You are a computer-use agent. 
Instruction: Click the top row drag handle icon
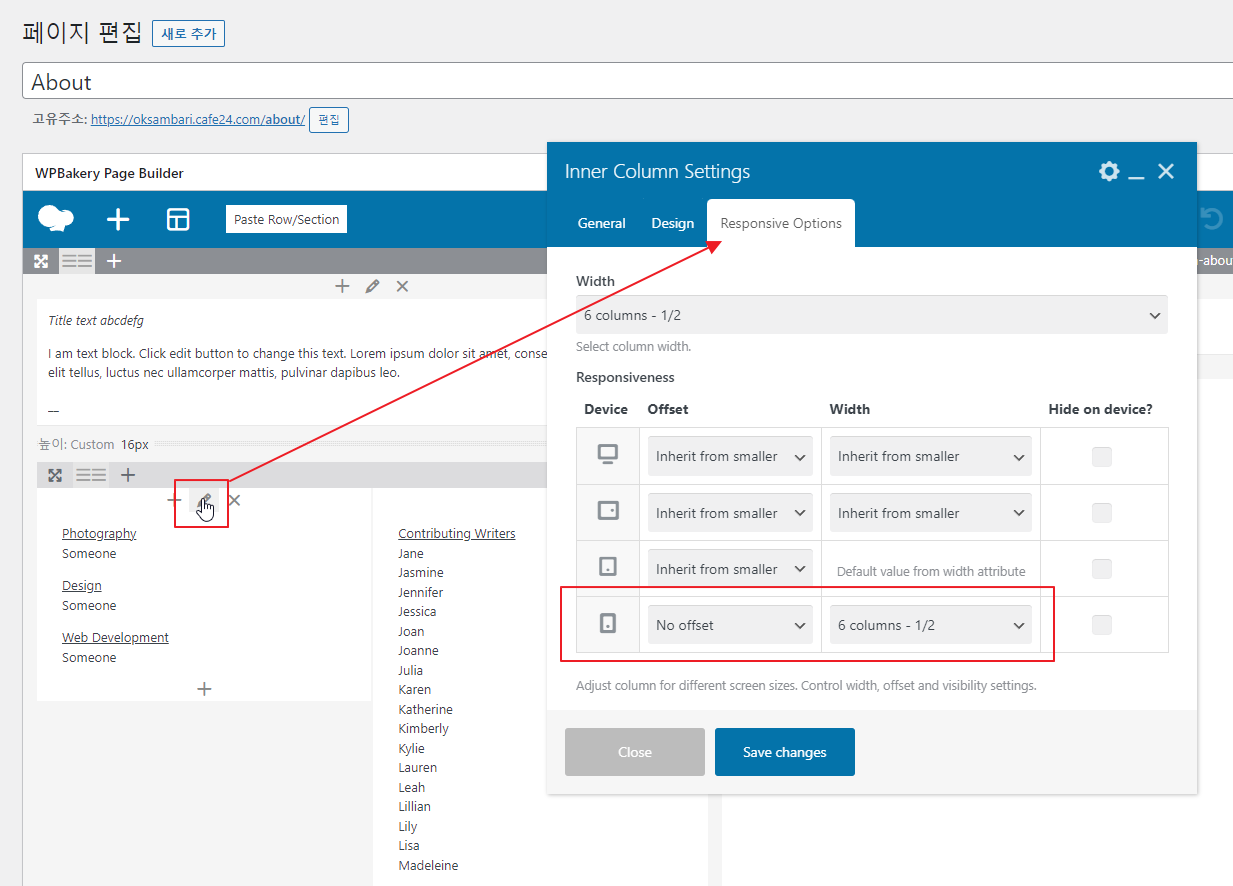(x=41, y=261)
